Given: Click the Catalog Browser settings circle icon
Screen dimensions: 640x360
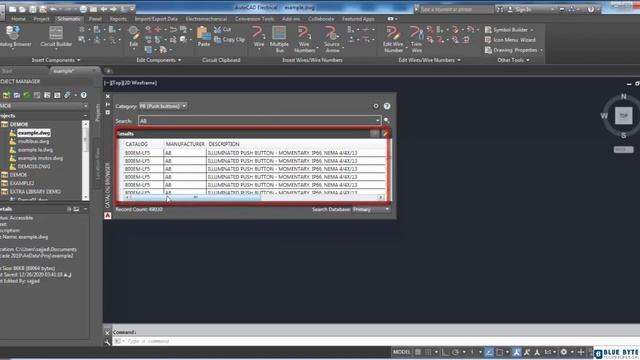Looking at the screenshot, I should click(376, 106).
